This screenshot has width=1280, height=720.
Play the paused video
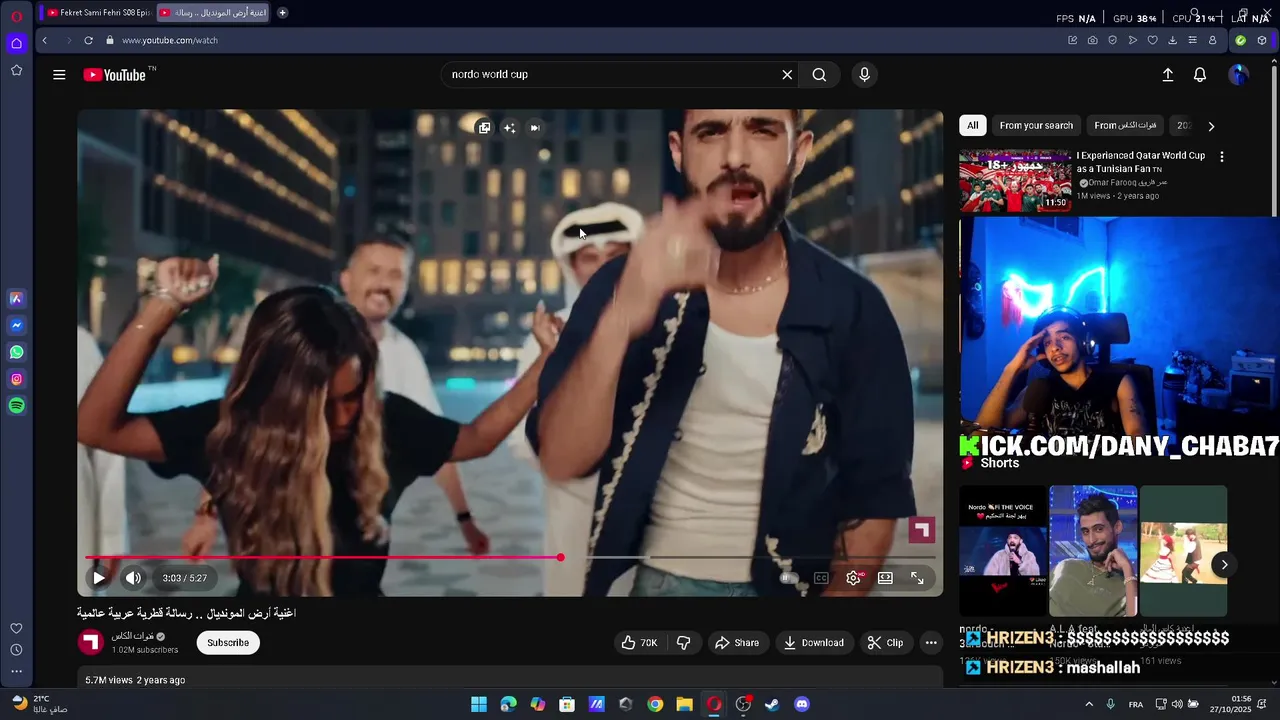(99, 578)
